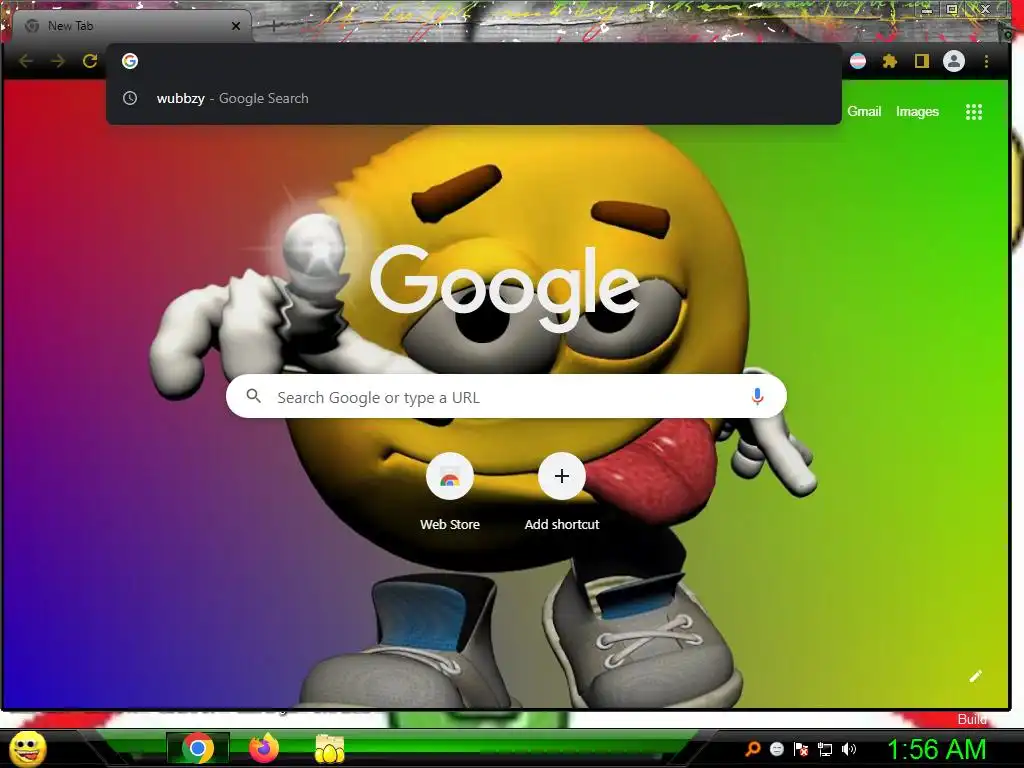This screenshot has width=1024, height=768.
Task: Go back with the browser back arrow
Action: [x=25, y=61]
